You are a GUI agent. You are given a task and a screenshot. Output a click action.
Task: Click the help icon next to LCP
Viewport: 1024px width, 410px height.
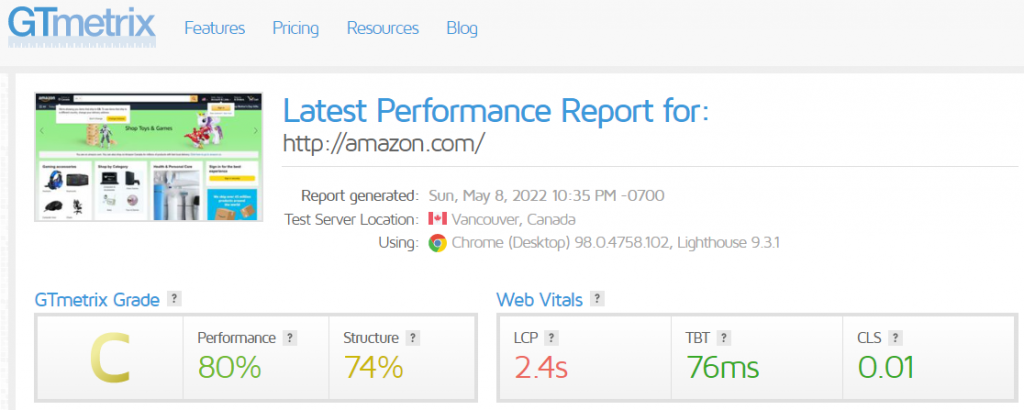(x=551, y=338)
